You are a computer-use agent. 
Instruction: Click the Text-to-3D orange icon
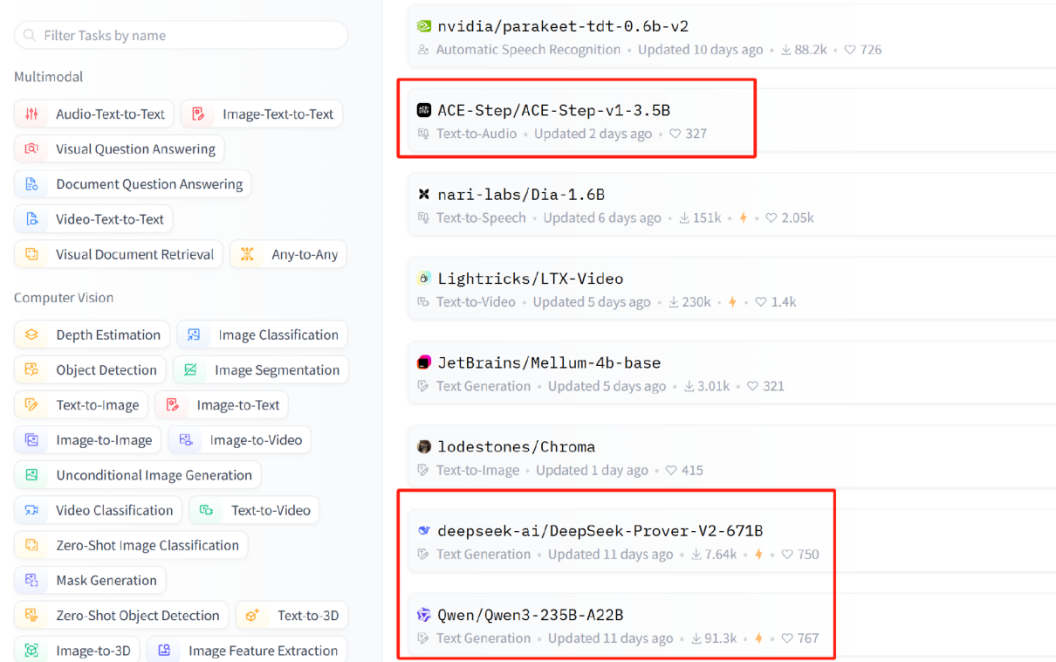(253, 615)
